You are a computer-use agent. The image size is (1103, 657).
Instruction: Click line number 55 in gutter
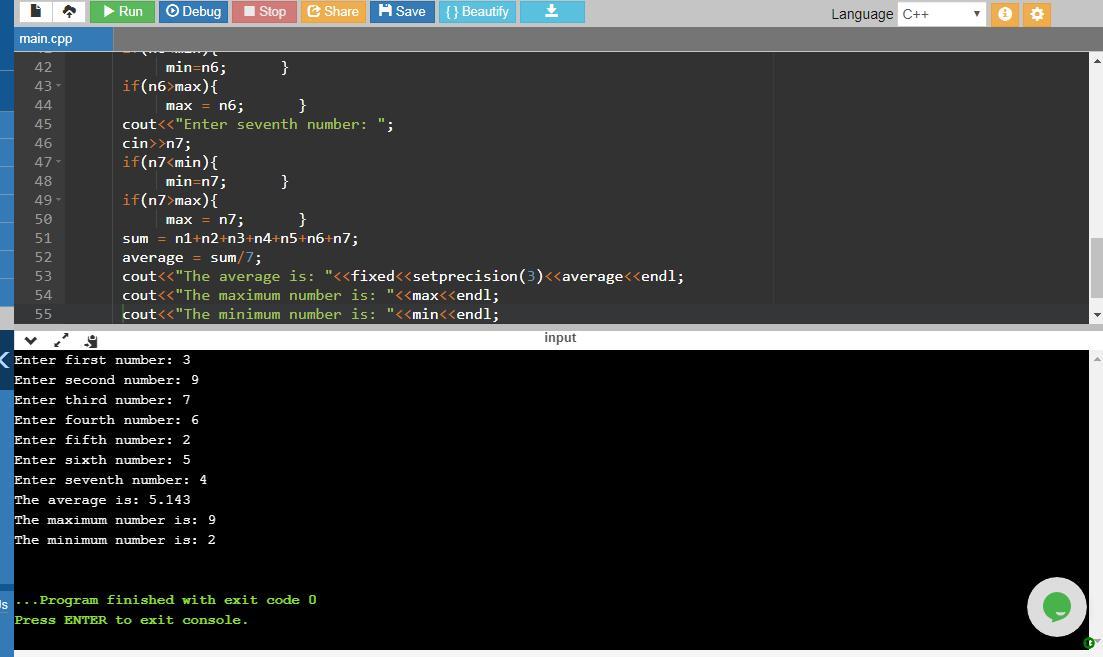pos(43,314)
